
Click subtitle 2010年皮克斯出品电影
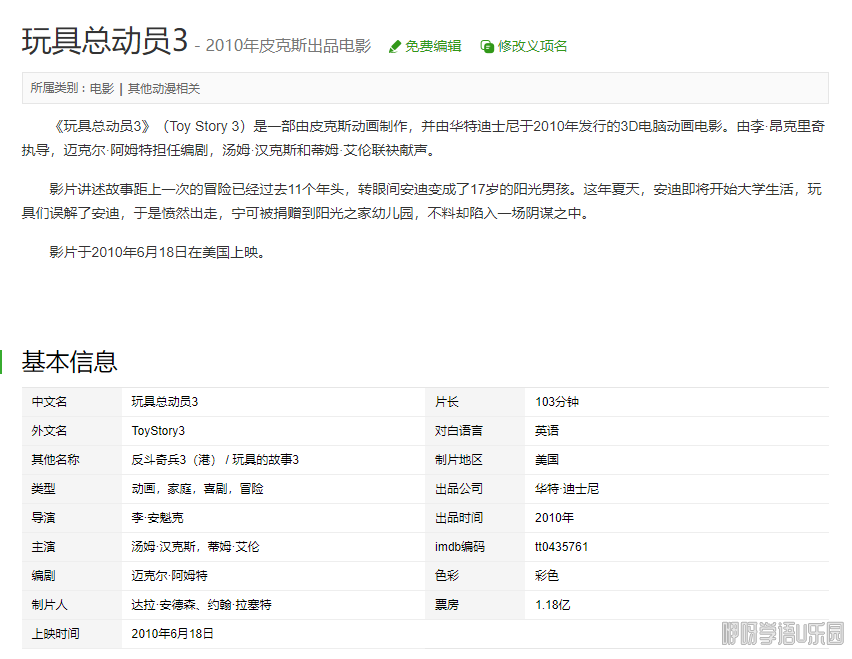point(288,46)
